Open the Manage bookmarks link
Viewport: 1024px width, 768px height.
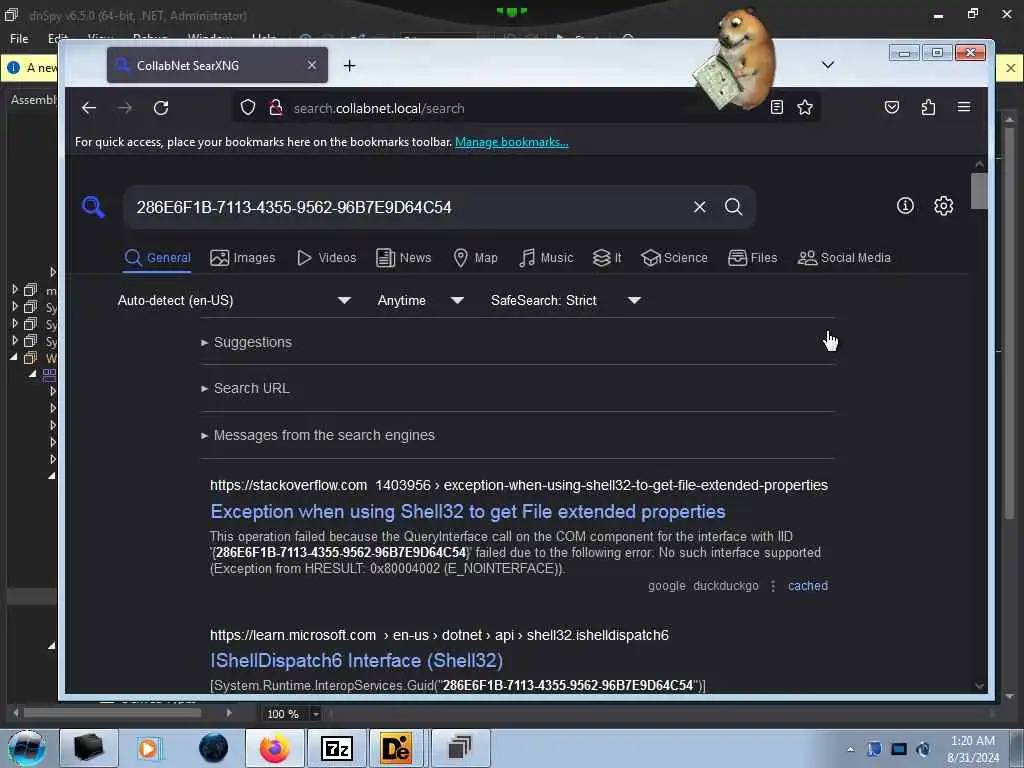[511, 142]
